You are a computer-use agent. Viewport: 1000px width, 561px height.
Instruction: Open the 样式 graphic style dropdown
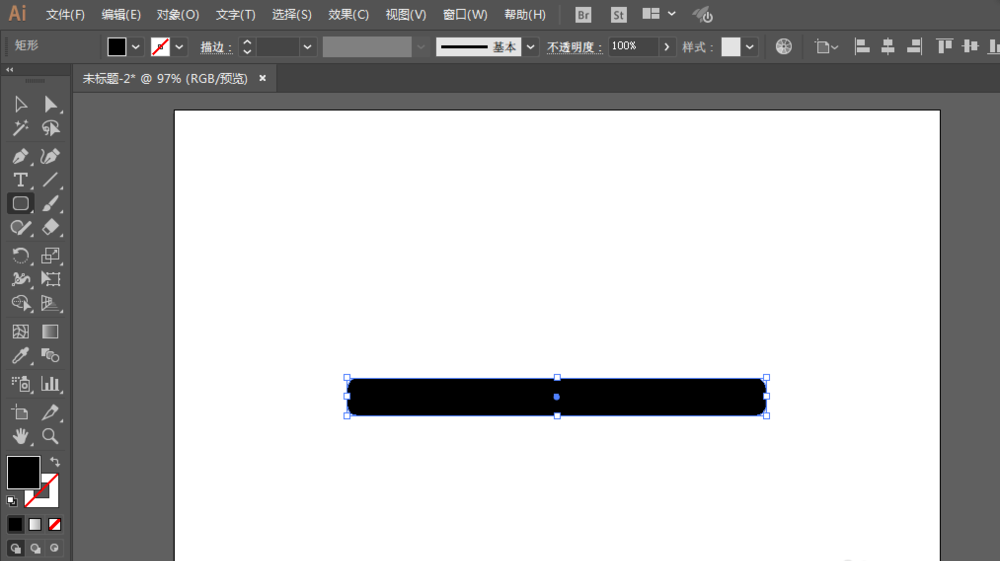tap(749, 47)
